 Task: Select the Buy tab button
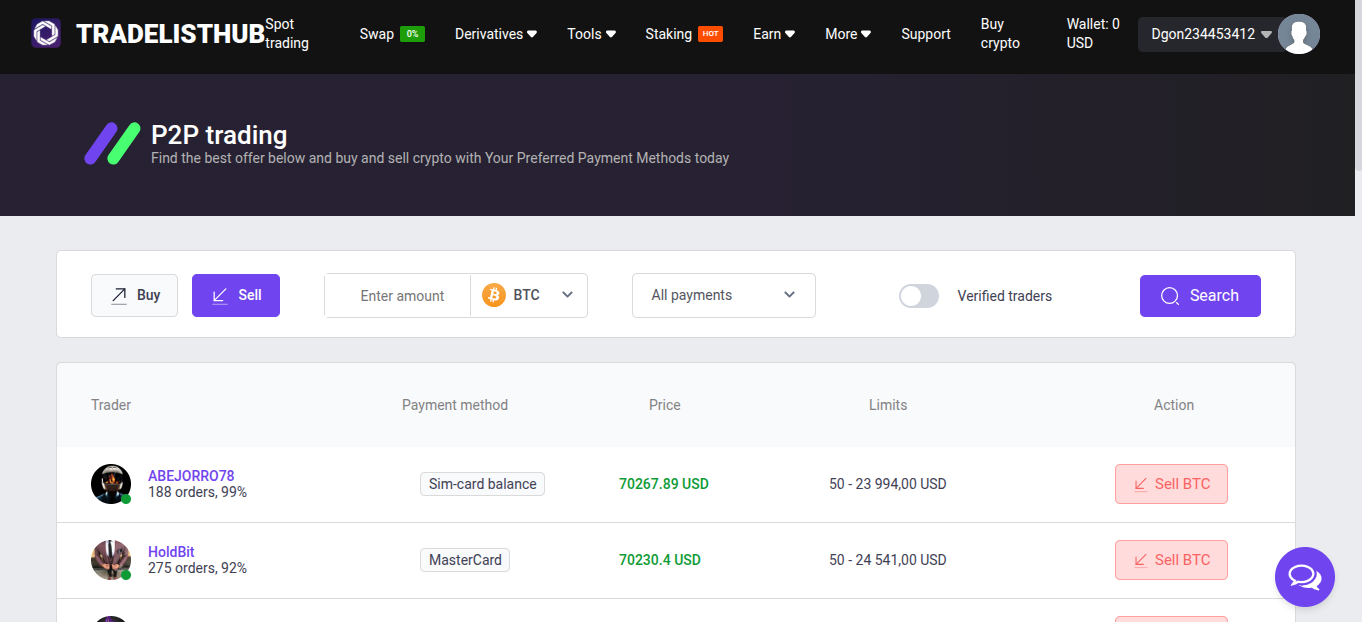click(x=134, y=295)
